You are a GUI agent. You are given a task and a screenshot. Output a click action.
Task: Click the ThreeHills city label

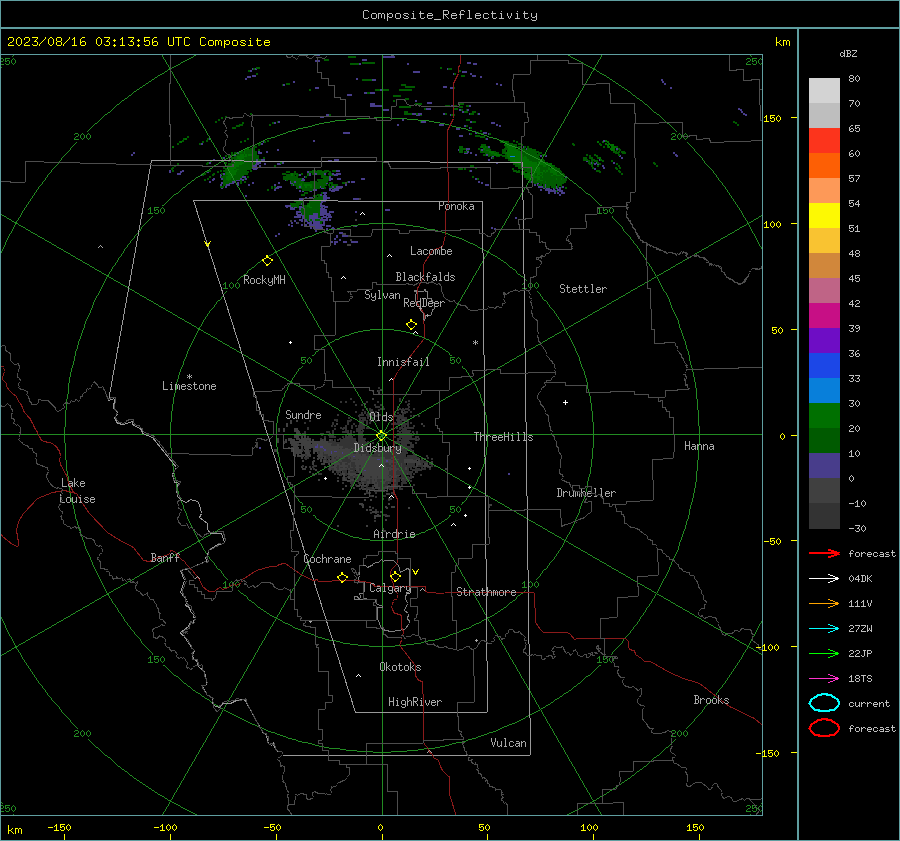coord(503,437)
